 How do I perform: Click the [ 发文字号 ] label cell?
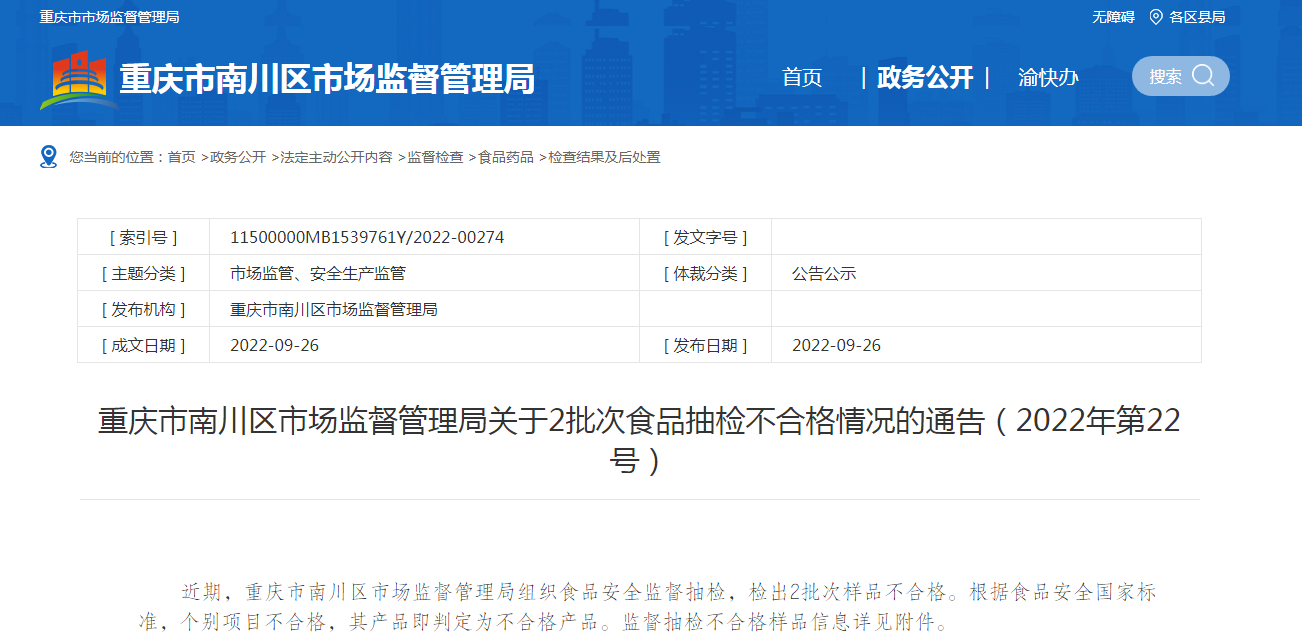coord(705,237)
